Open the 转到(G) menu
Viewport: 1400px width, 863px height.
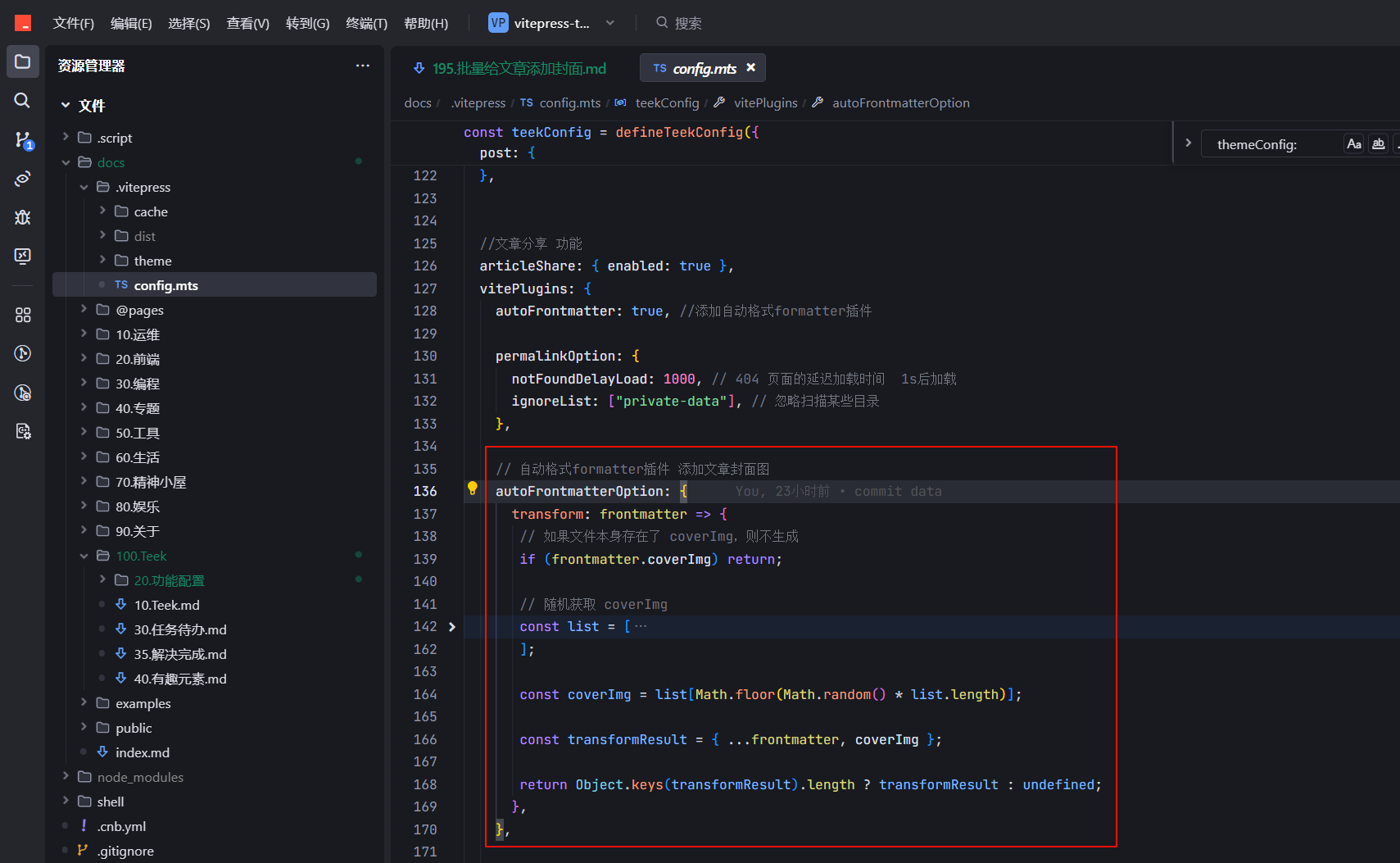(307, 23)
